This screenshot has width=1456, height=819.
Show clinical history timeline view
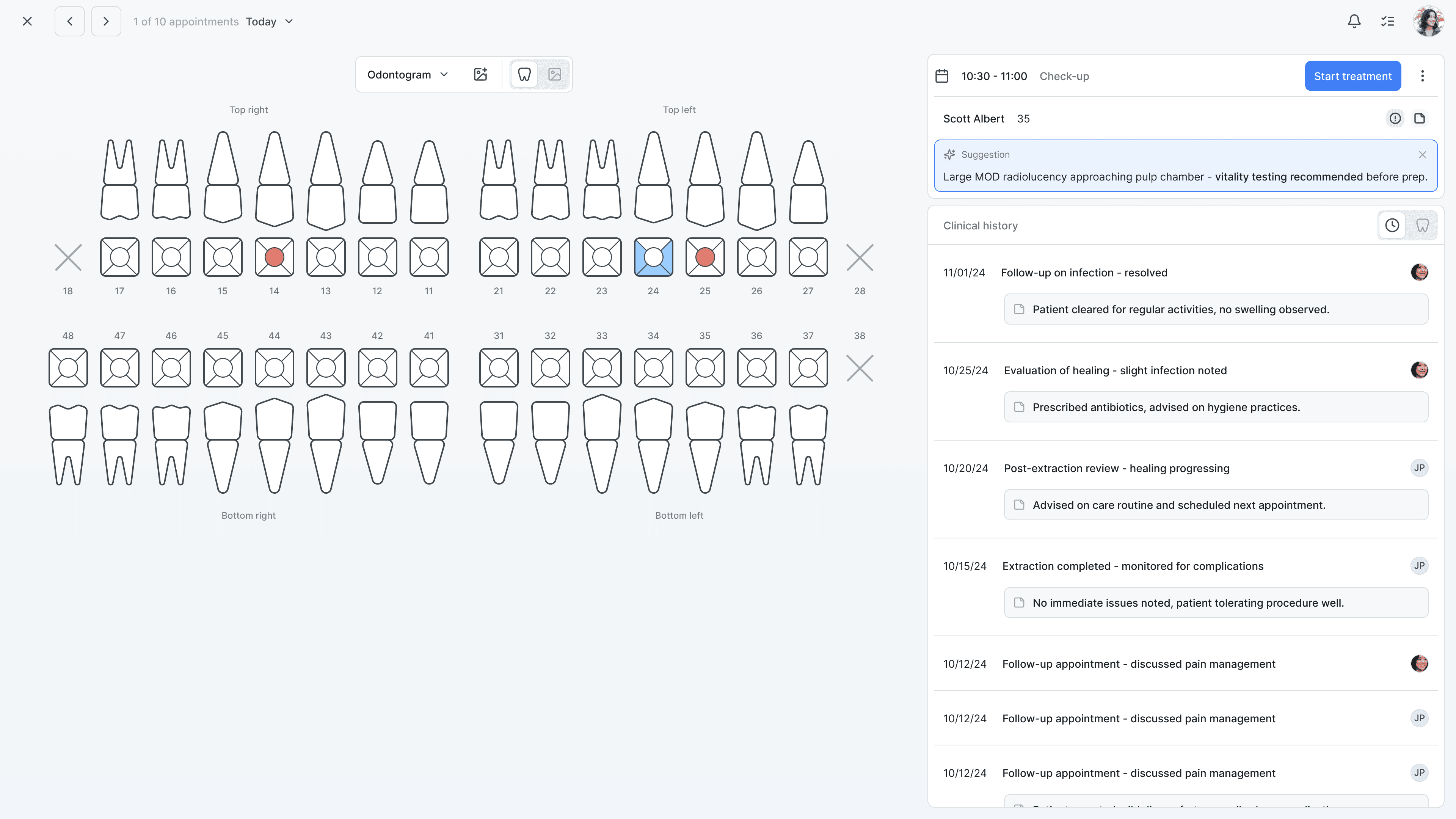click(x=1392, y=226)
